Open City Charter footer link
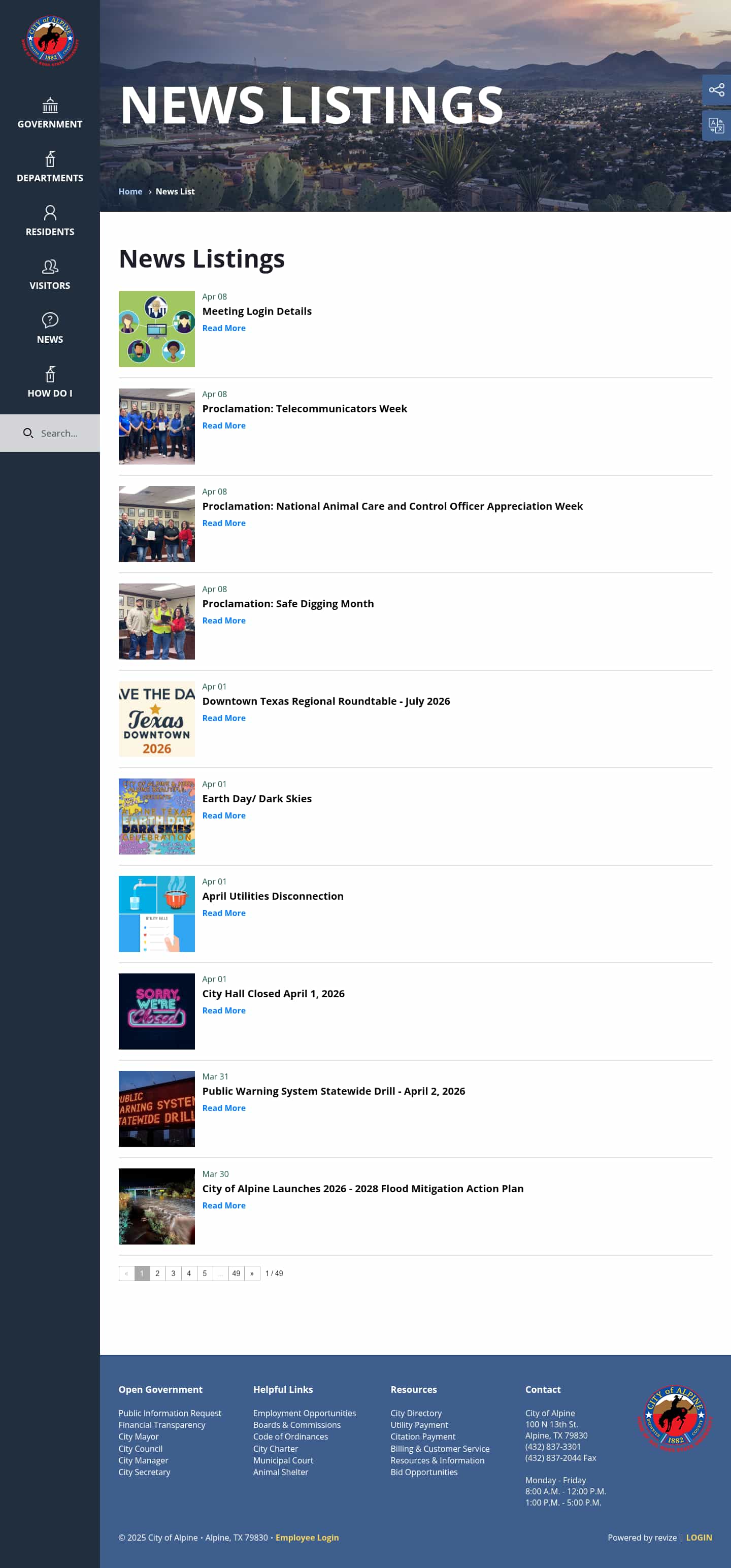The height and width of the screenshot is (1568, 731). tap(276, 1448)
